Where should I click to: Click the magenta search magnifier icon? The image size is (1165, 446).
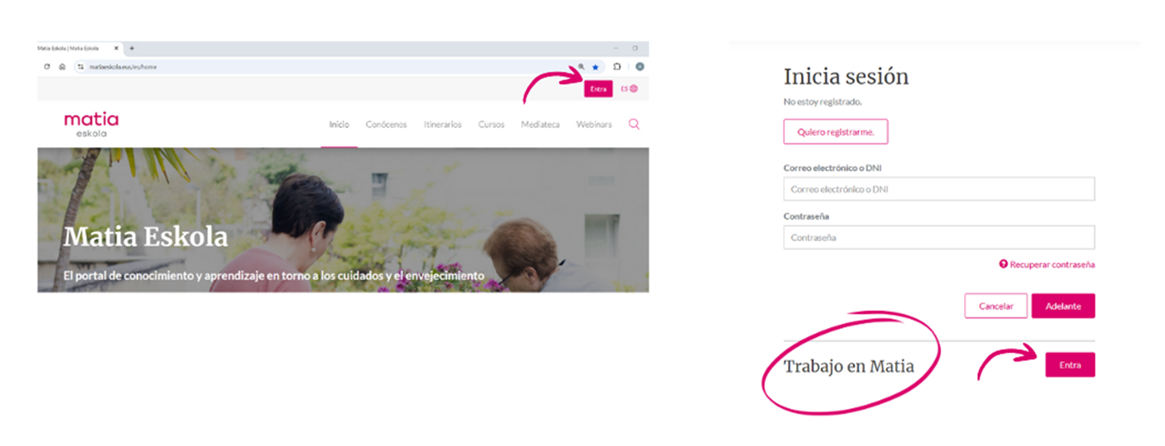634,125
